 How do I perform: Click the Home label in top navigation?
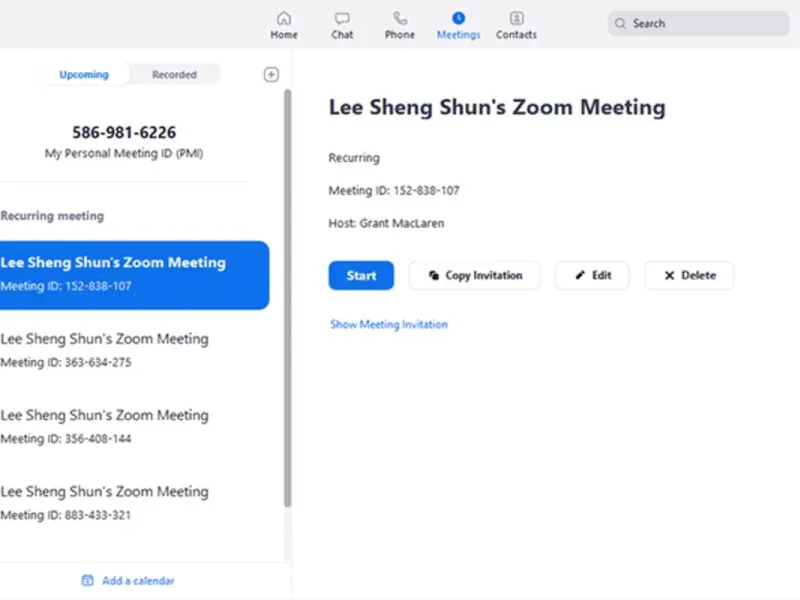pos(284,35)
